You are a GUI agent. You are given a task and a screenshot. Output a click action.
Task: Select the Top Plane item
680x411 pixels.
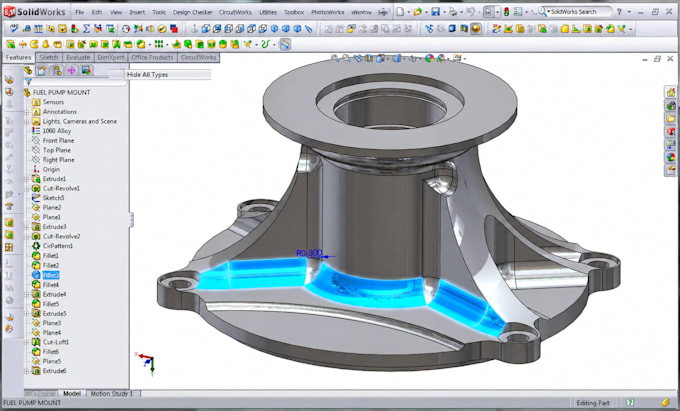[x=56, y=150]
